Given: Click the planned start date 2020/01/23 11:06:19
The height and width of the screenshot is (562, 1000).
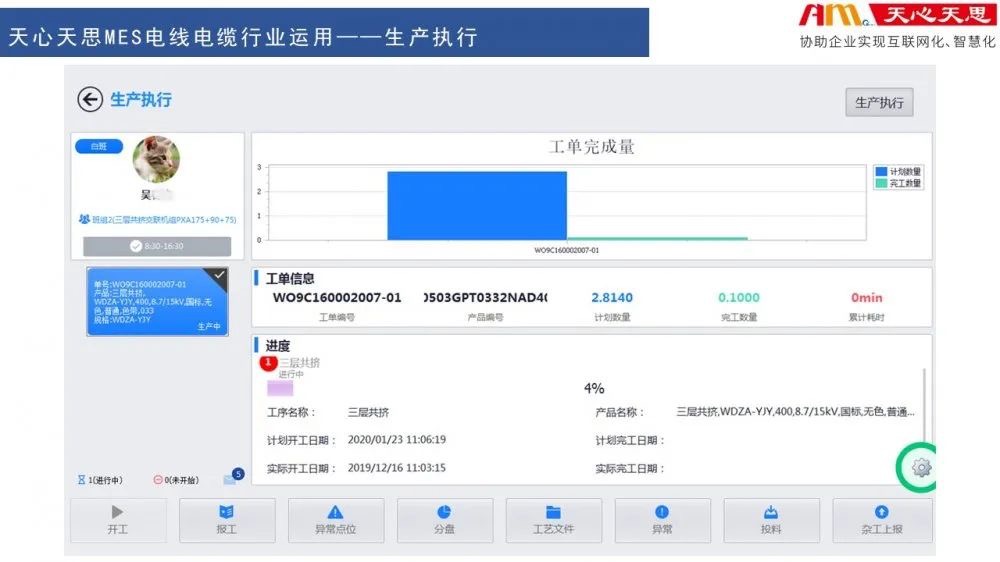Looking at the screenshot, I should click(x=397, y=440).
